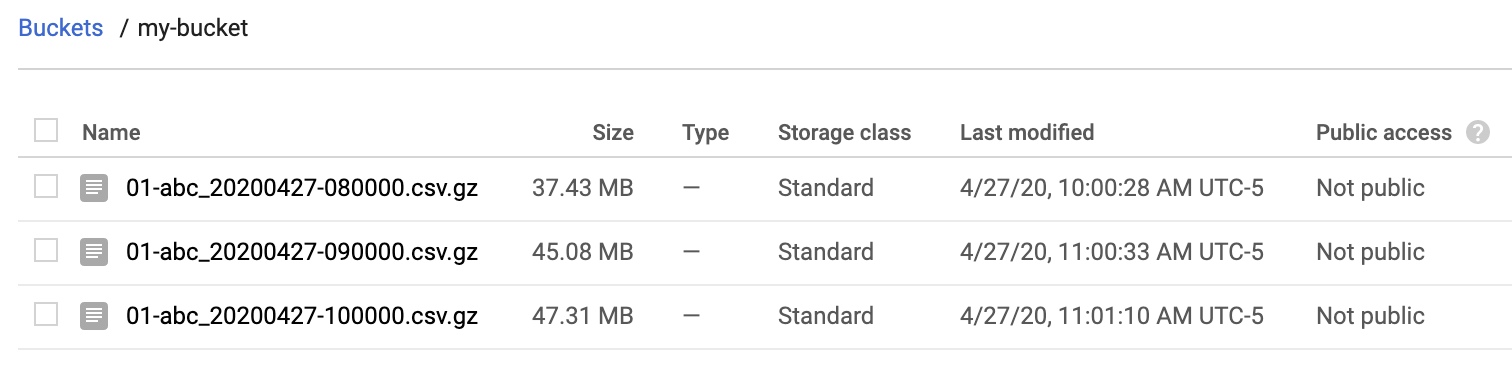This screenshot has height=378, width=1512.
Task: Click Not public status of 080000 file
Action: [1370, 188]
